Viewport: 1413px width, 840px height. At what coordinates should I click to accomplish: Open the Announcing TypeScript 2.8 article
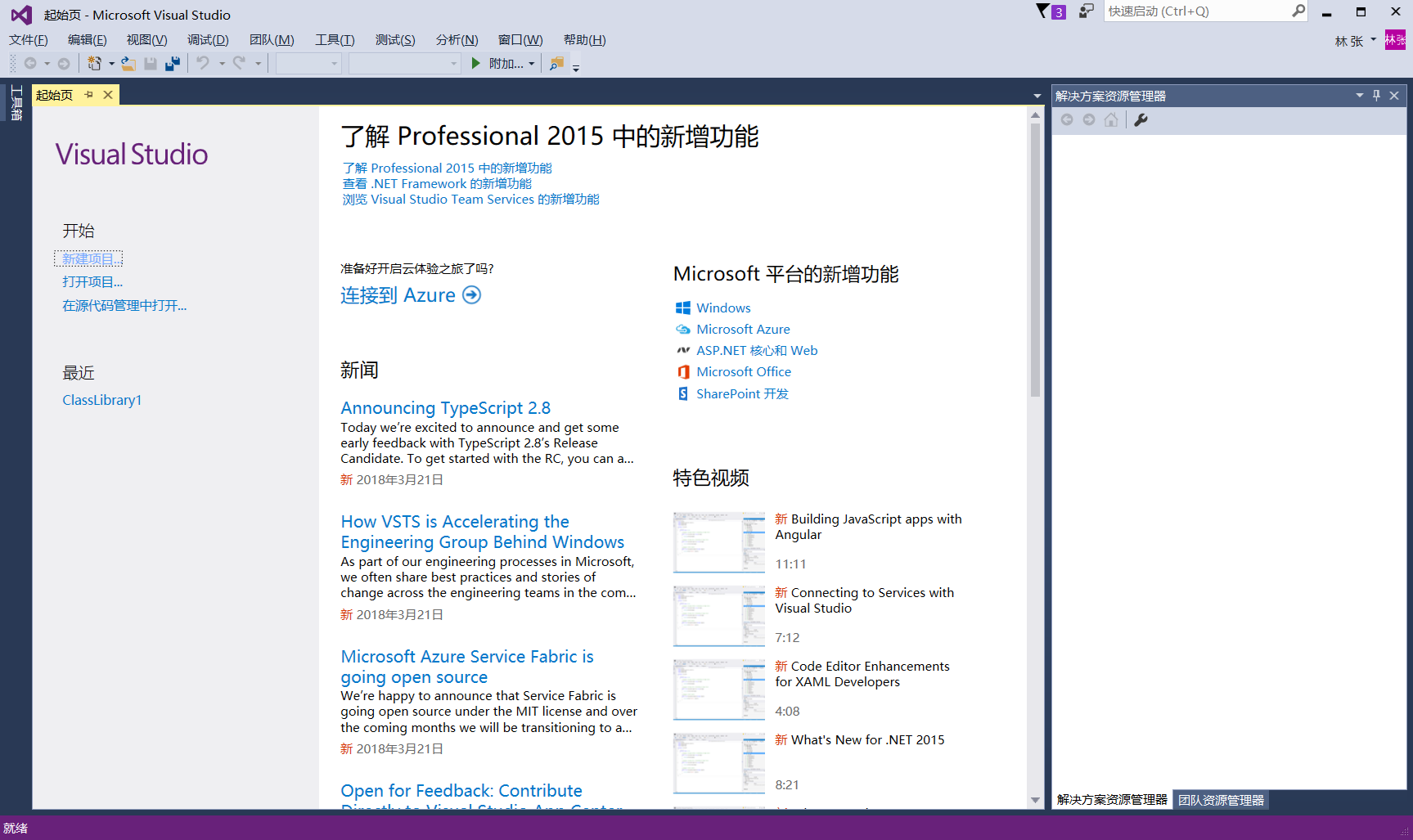pyautogui.click(x=445, y=407)
